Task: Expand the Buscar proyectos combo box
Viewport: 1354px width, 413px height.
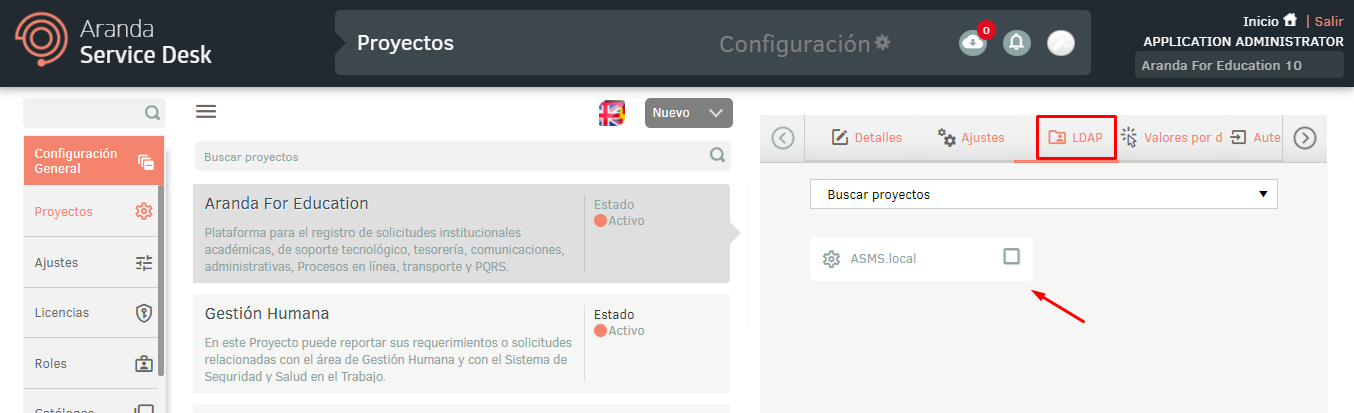Action: pyautogui.click(x=1043, y=194)
